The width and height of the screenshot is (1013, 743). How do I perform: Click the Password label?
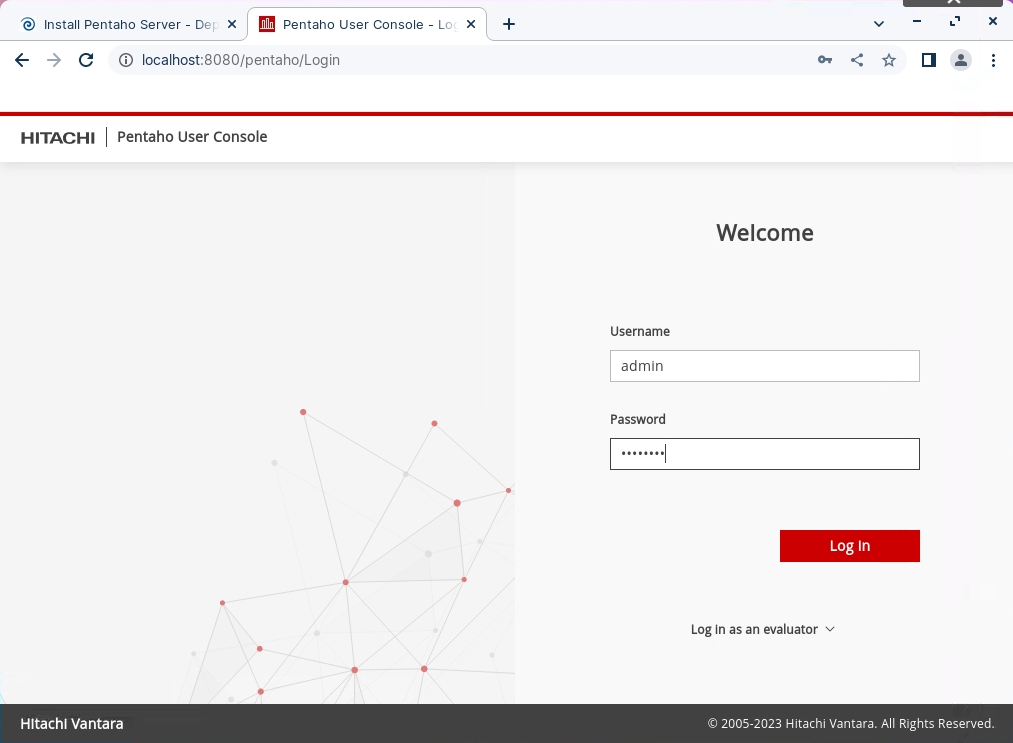[638, 419]
